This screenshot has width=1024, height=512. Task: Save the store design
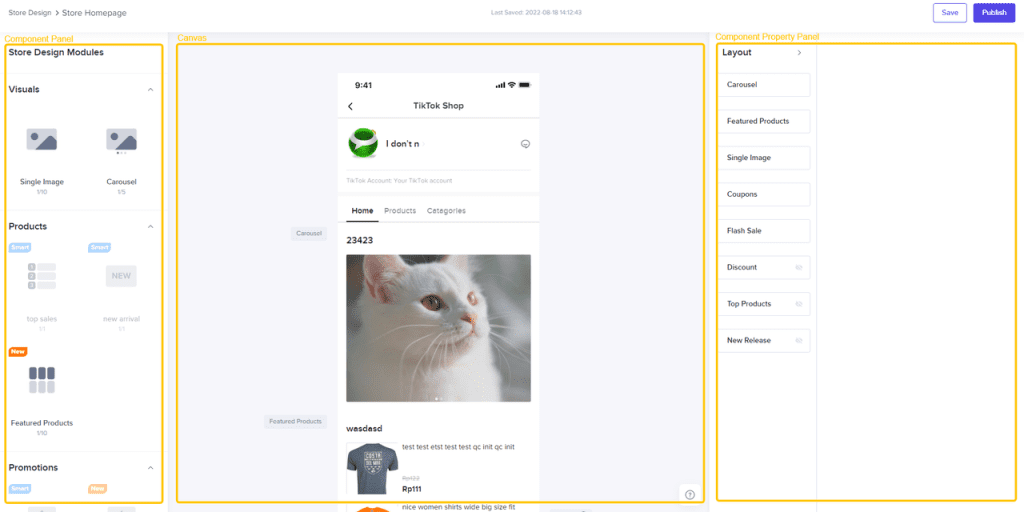[950, 12]
